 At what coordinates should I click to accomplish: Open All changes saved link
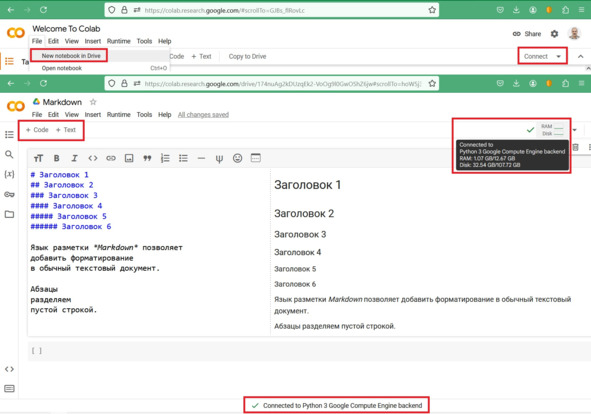click(203, 115)
